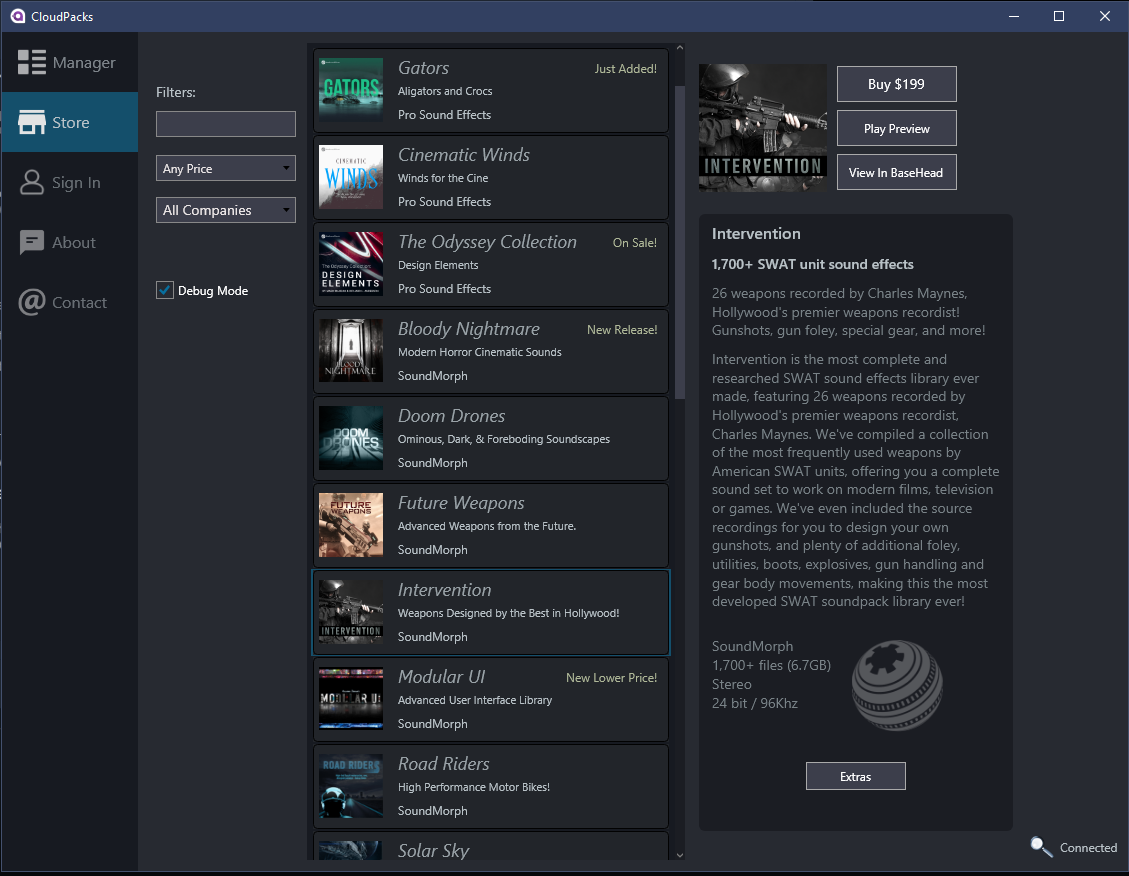Select the Solar Sky title
This screenshot has width=1129, height=876.
click(x=433, y=851)
